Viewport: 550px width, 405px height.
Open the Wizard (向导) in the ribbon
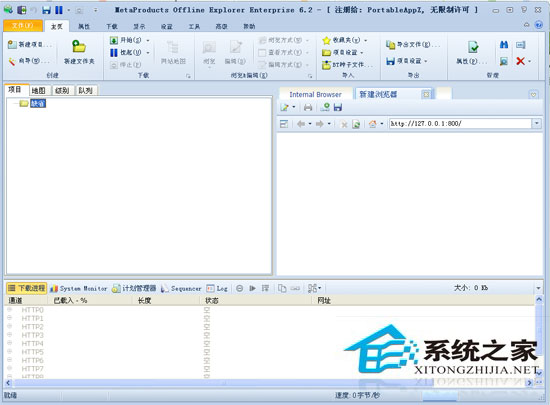(29, 61)
